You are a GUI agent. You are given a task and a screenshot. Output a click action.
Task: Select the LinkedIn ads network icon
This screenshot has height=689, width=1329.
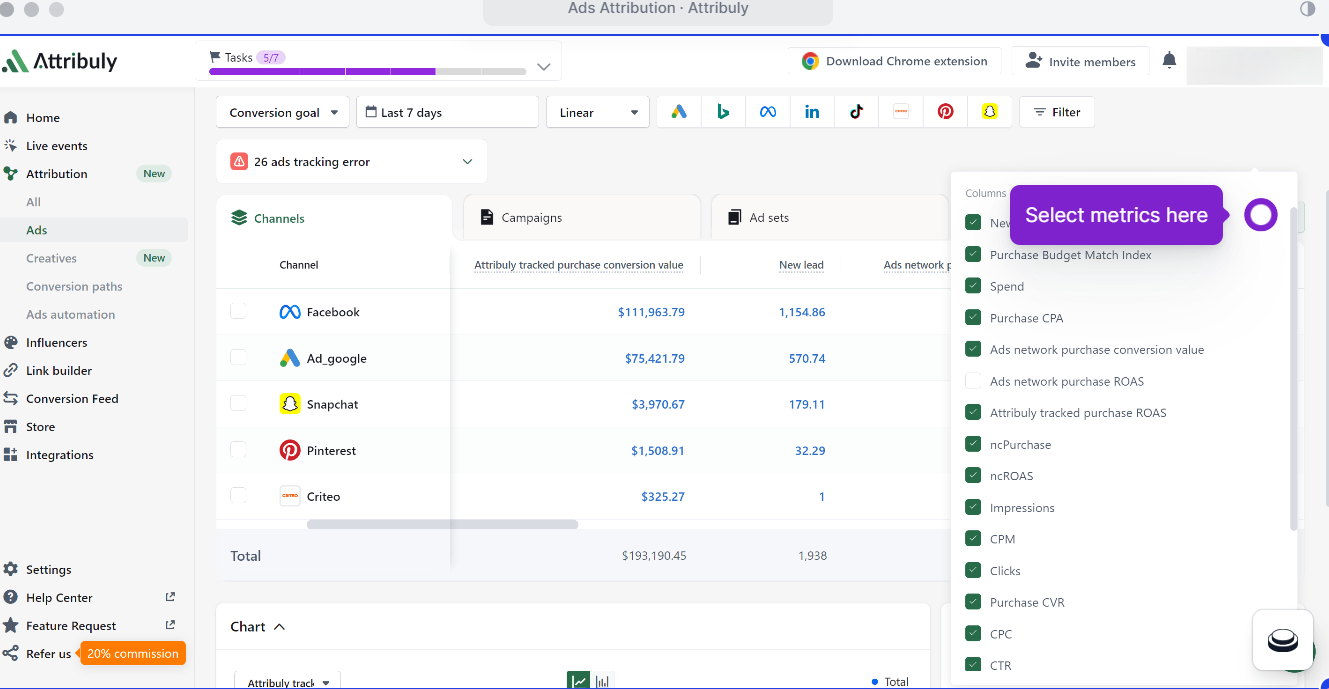click(812, 111)
